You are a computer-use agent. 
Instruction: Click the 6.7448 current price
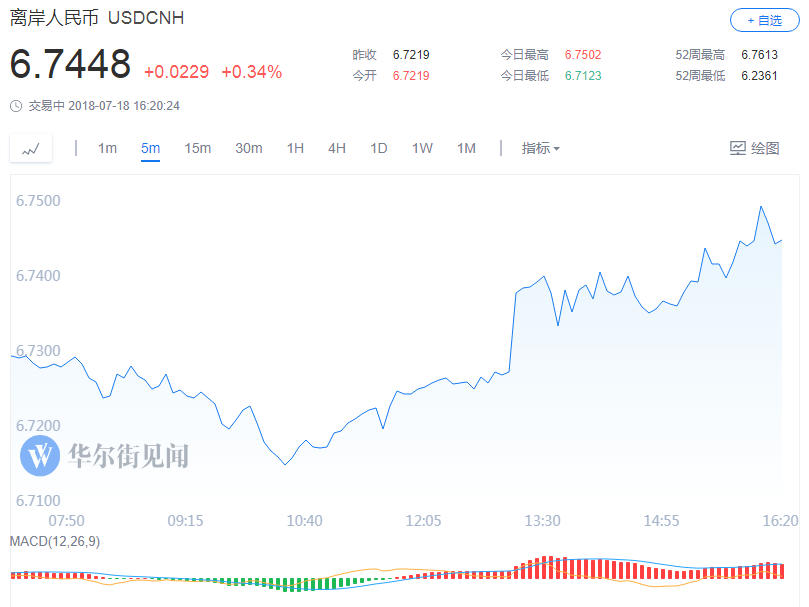point(71,65)
